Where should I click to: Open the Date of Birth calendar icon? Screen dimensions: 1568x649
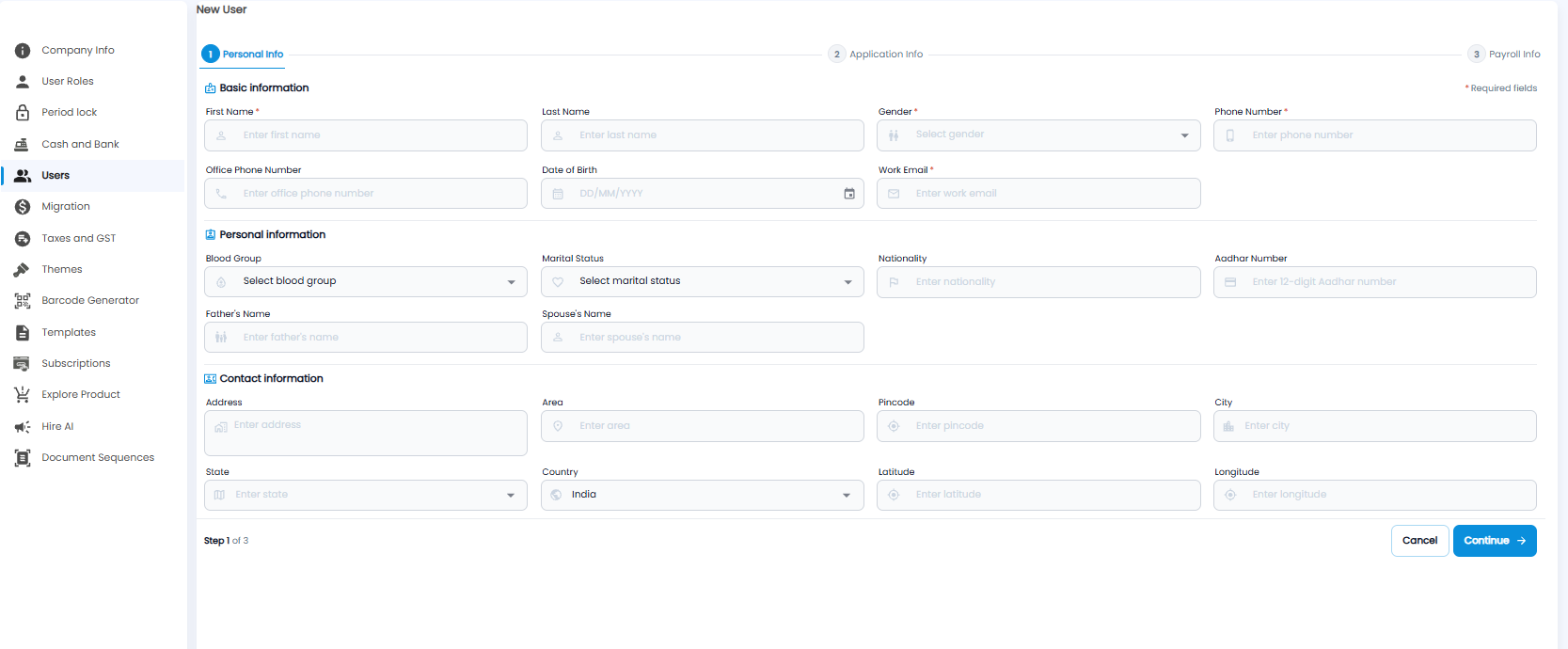coord(849,194)
